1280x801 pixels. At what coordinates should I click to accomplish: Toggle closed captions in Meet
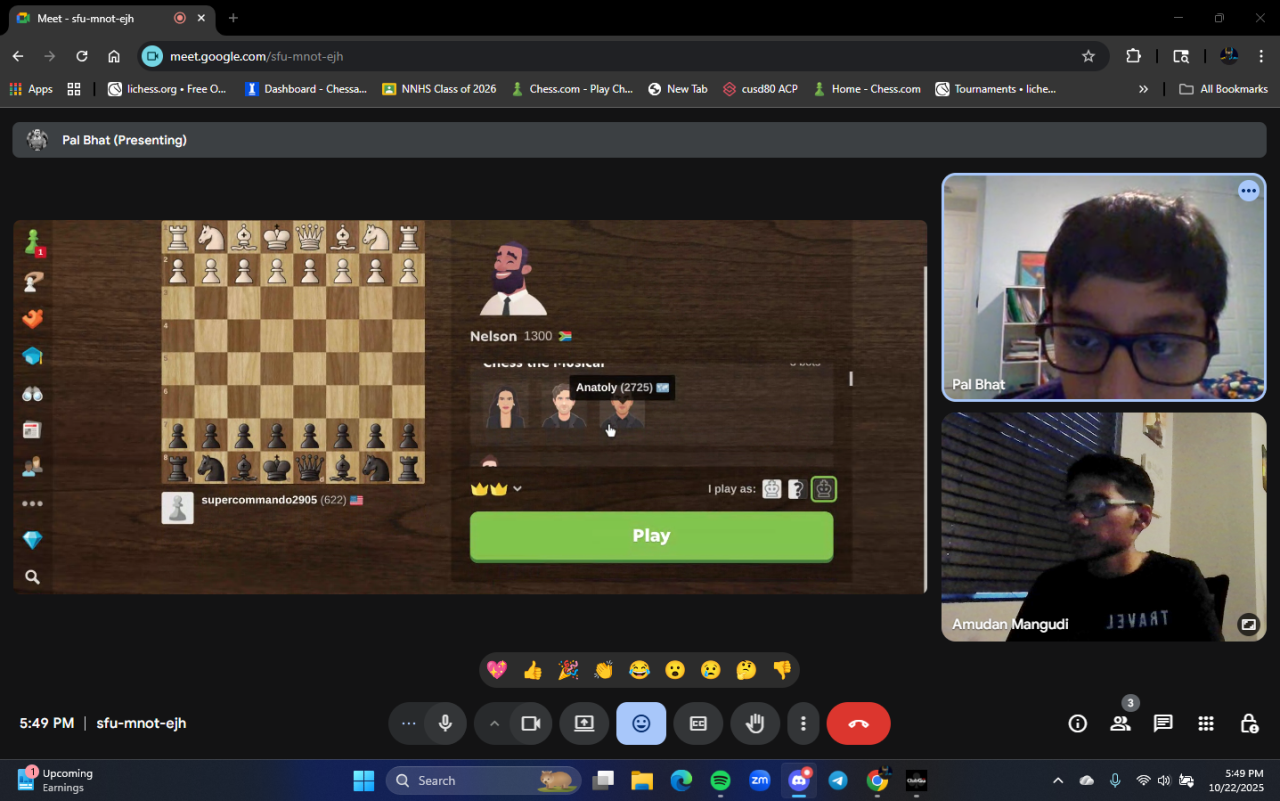click(698, 723)
